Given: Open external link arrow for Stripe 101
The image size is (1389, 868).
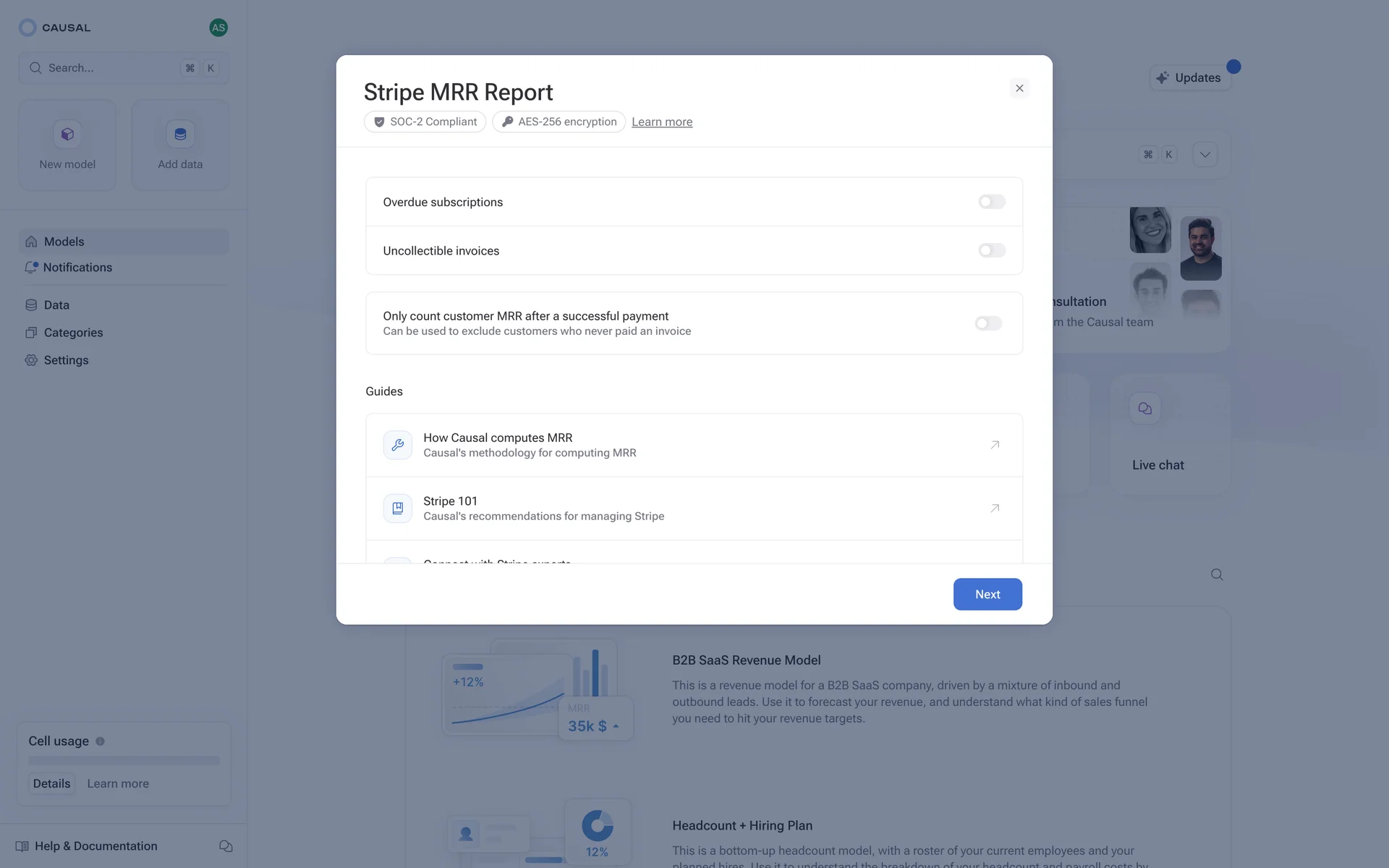Looking at the screenshot, I should (x=995, y=509).
